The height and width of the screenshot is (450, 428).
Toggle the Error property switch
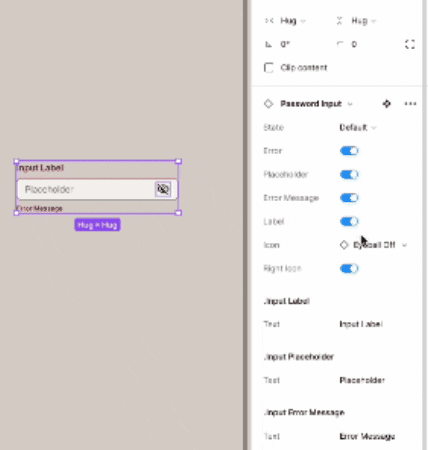tap(349, 151)
